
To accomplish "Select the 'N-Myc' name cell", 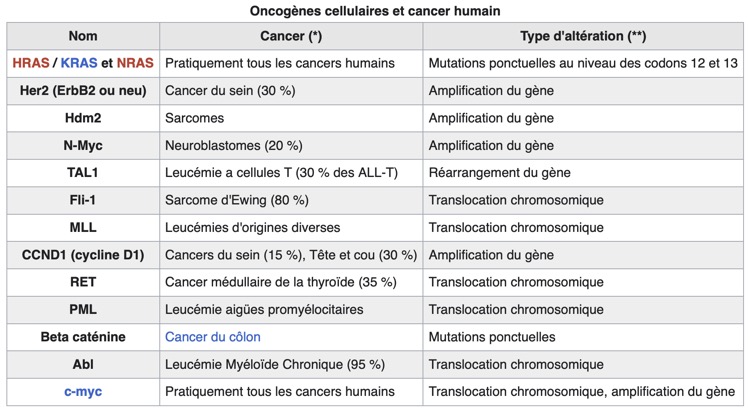I will tap(83, 145).
